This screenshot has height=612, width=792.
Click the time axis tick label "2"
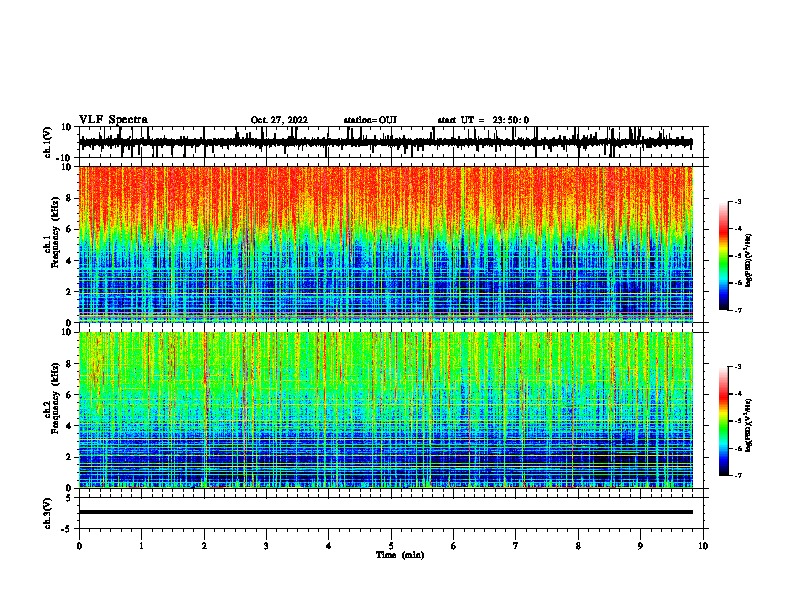(204, 546)
